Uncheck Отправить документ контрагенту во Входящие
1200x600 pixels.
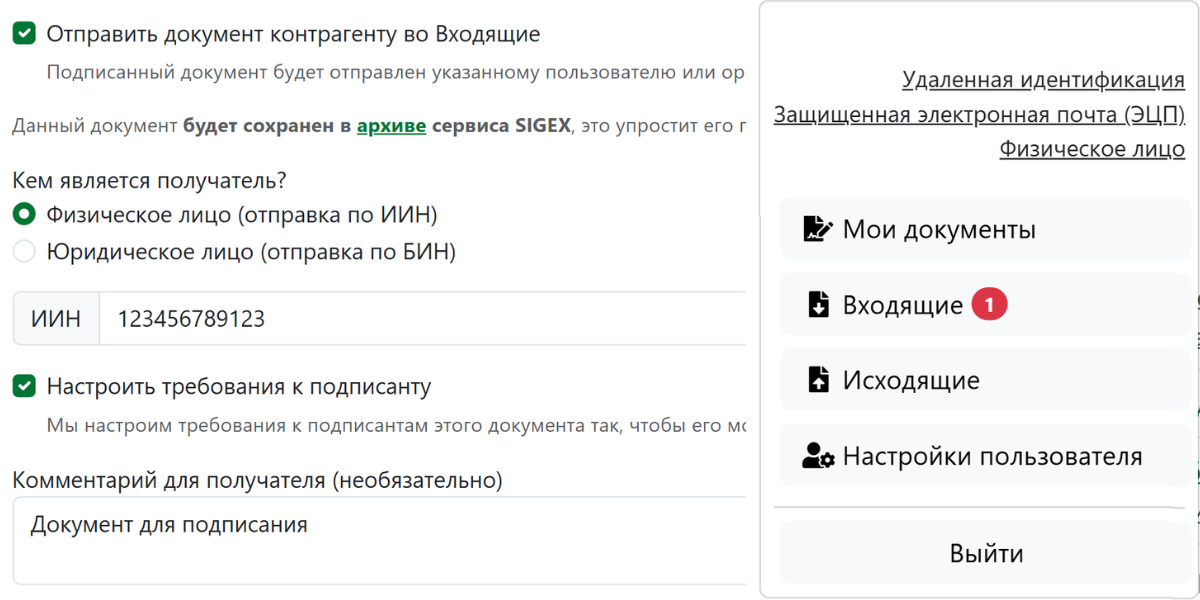pos(24,34)
